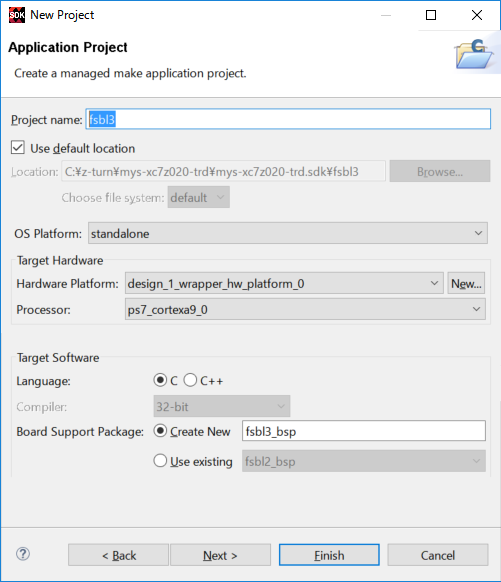The width and height of the screenshot is (501, 582).
Task: Cancel the new project wizard
Action: pos(438,555)
